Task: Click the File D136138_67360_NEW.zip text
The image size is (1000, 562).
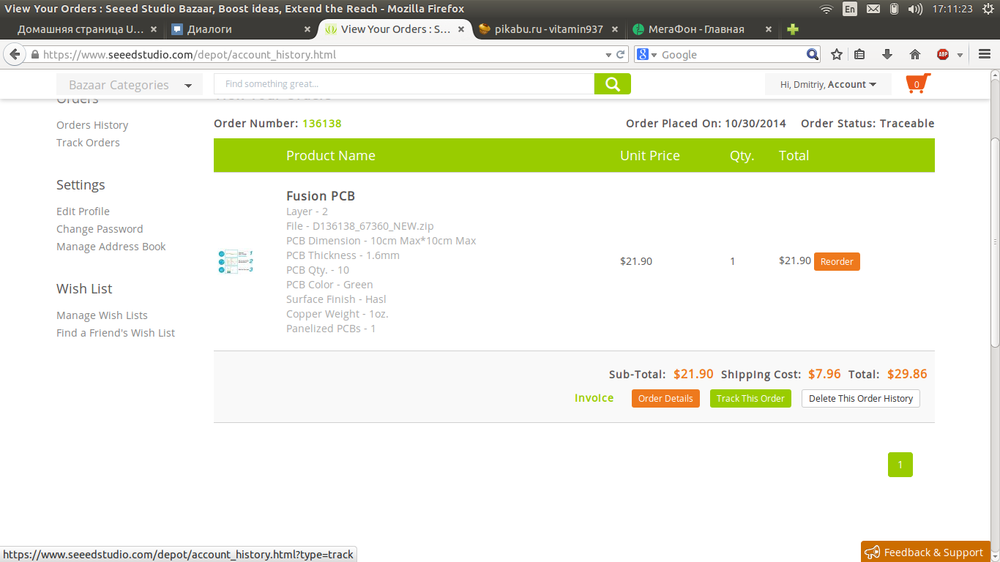Action: 360,226
